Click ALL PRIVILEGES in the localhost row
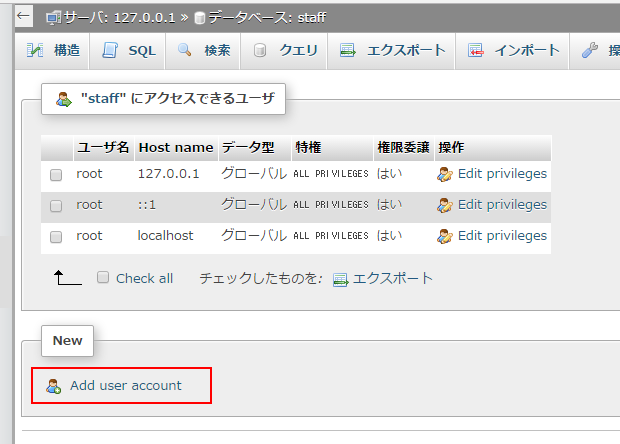The height and width of the screenshot is (444, 620). click(331, 236)
